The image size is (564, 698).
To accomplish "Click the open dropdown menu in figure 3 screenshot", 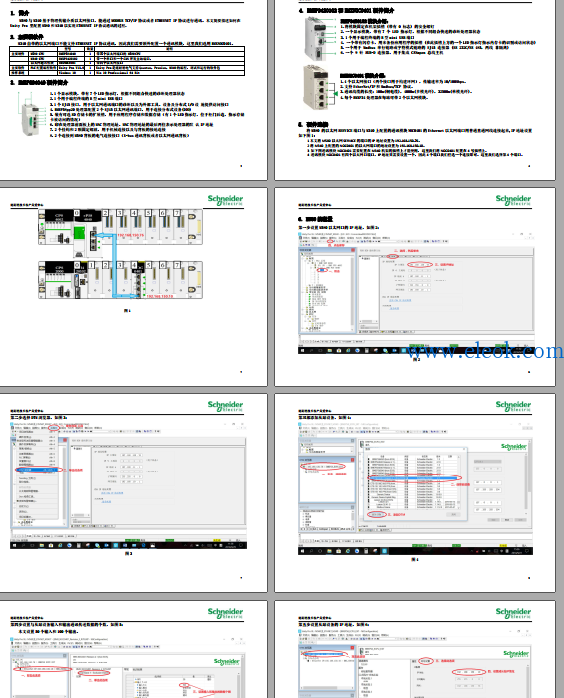I will point(36,475).
